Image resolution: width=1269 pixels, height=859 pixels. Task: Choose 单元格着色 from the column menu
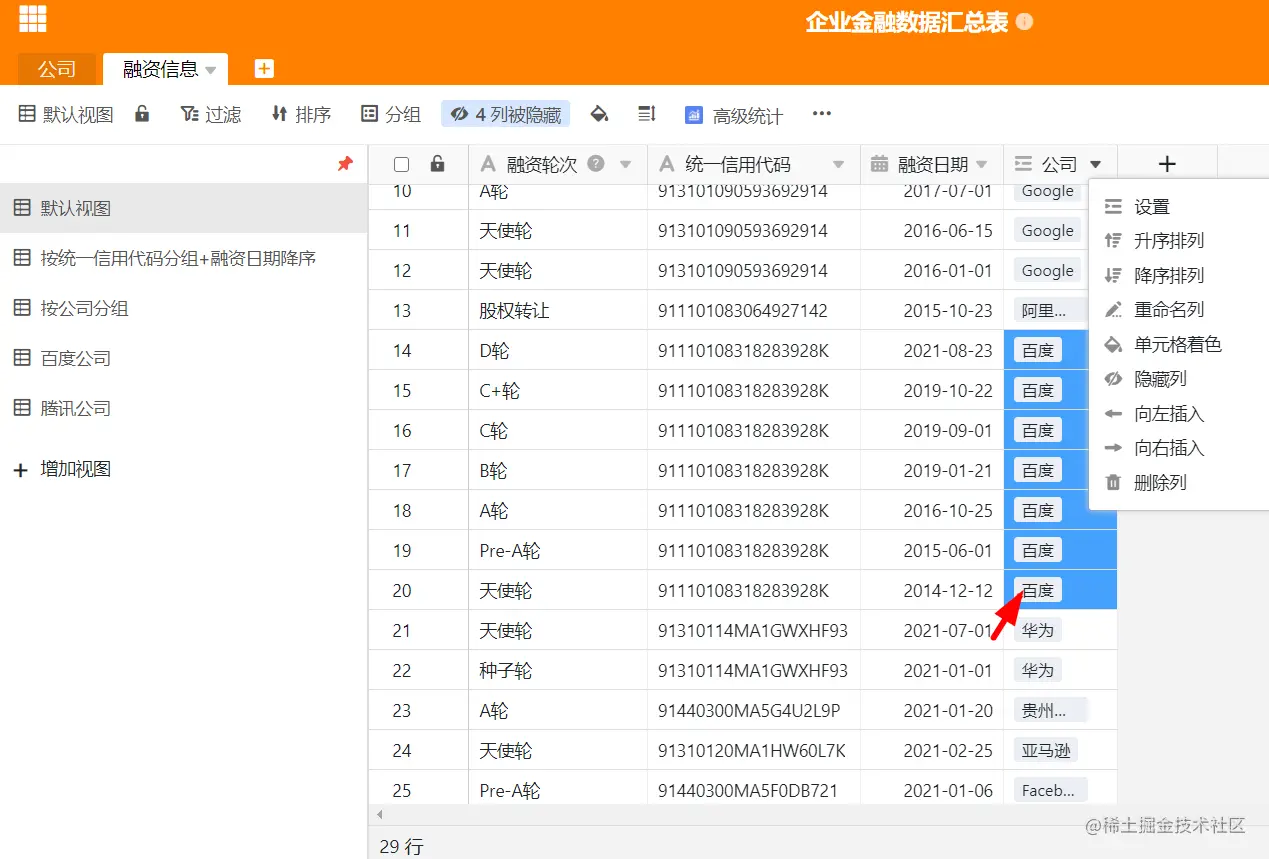[x=1178, y=345]
